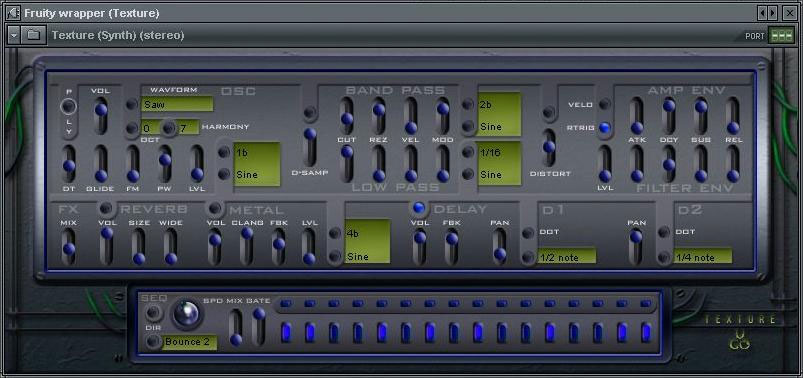Click the HARMONY value field showing 7

click(188, 128)
